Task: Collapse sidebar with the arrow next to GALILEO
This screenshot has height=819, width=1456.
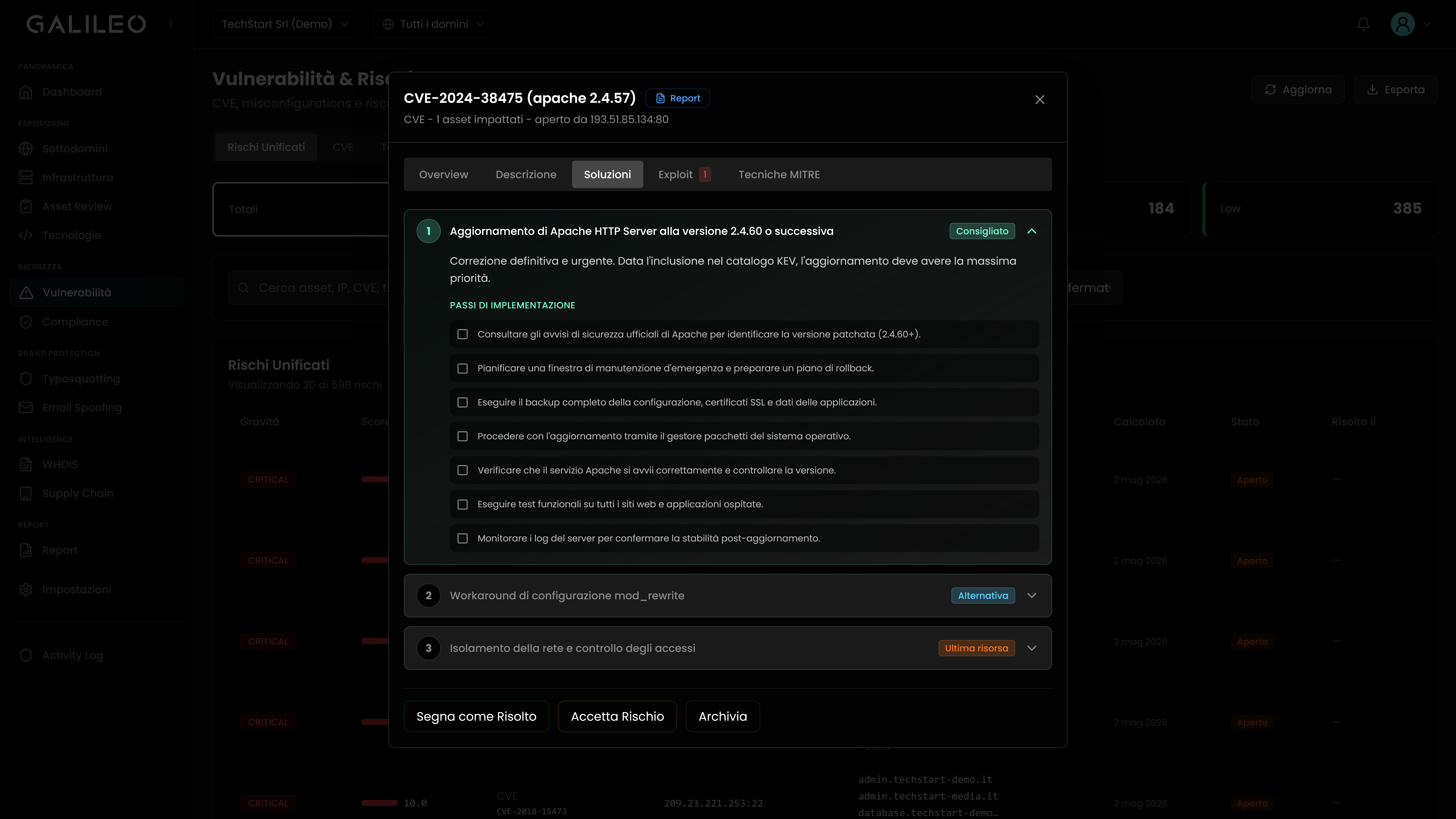Action: (x=171, y=24)
